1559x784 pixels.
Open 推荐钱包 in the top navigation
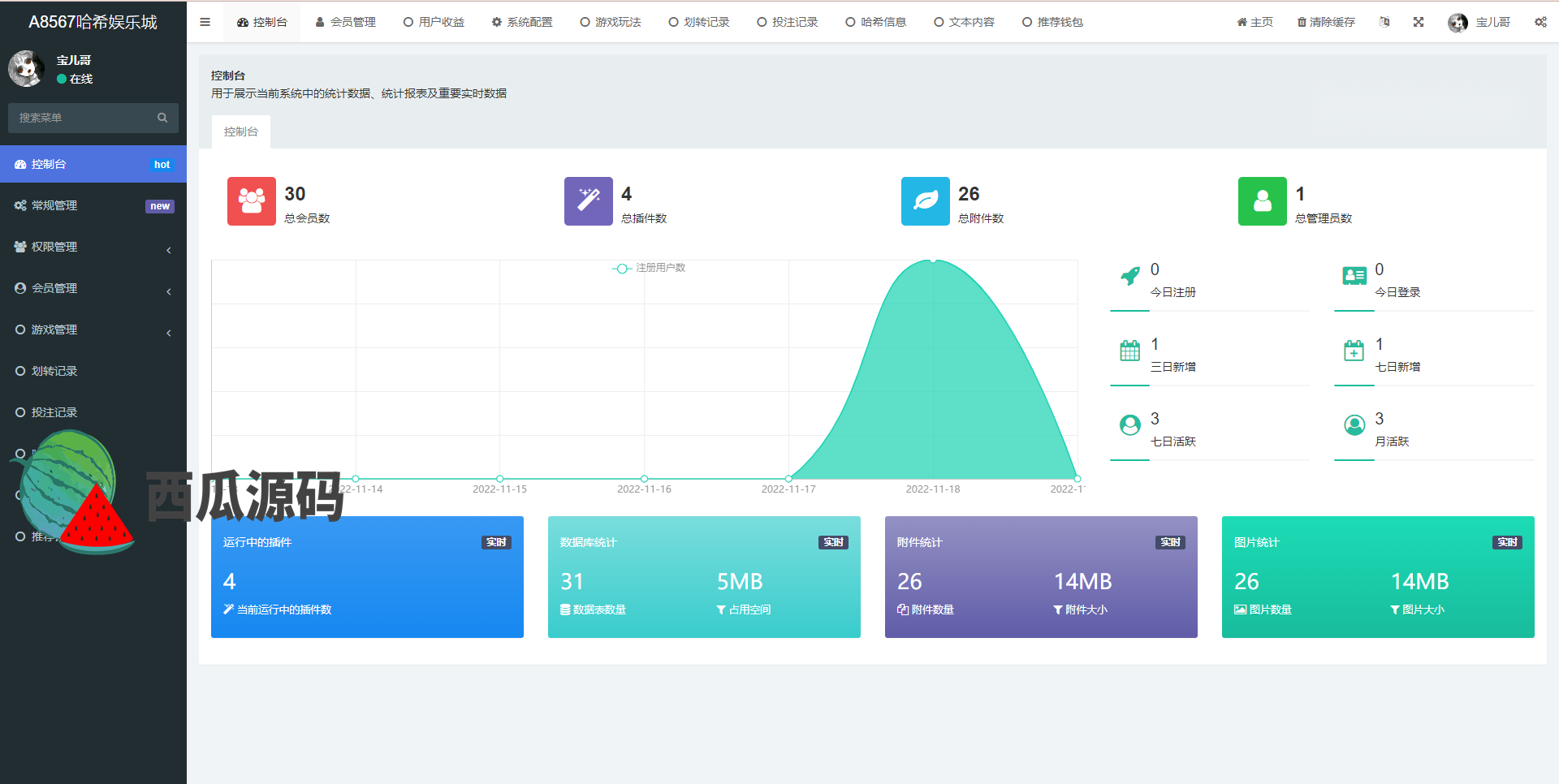tap(1053, 22)
